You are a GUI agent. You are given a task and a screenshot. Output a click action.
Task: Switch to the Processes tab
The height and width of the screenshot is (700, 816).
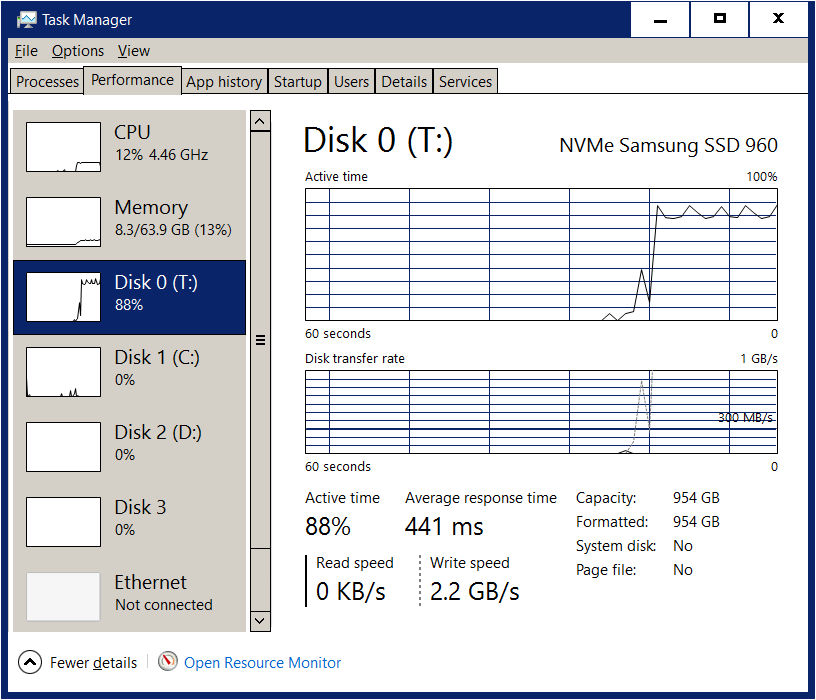(x=47, y=82)
